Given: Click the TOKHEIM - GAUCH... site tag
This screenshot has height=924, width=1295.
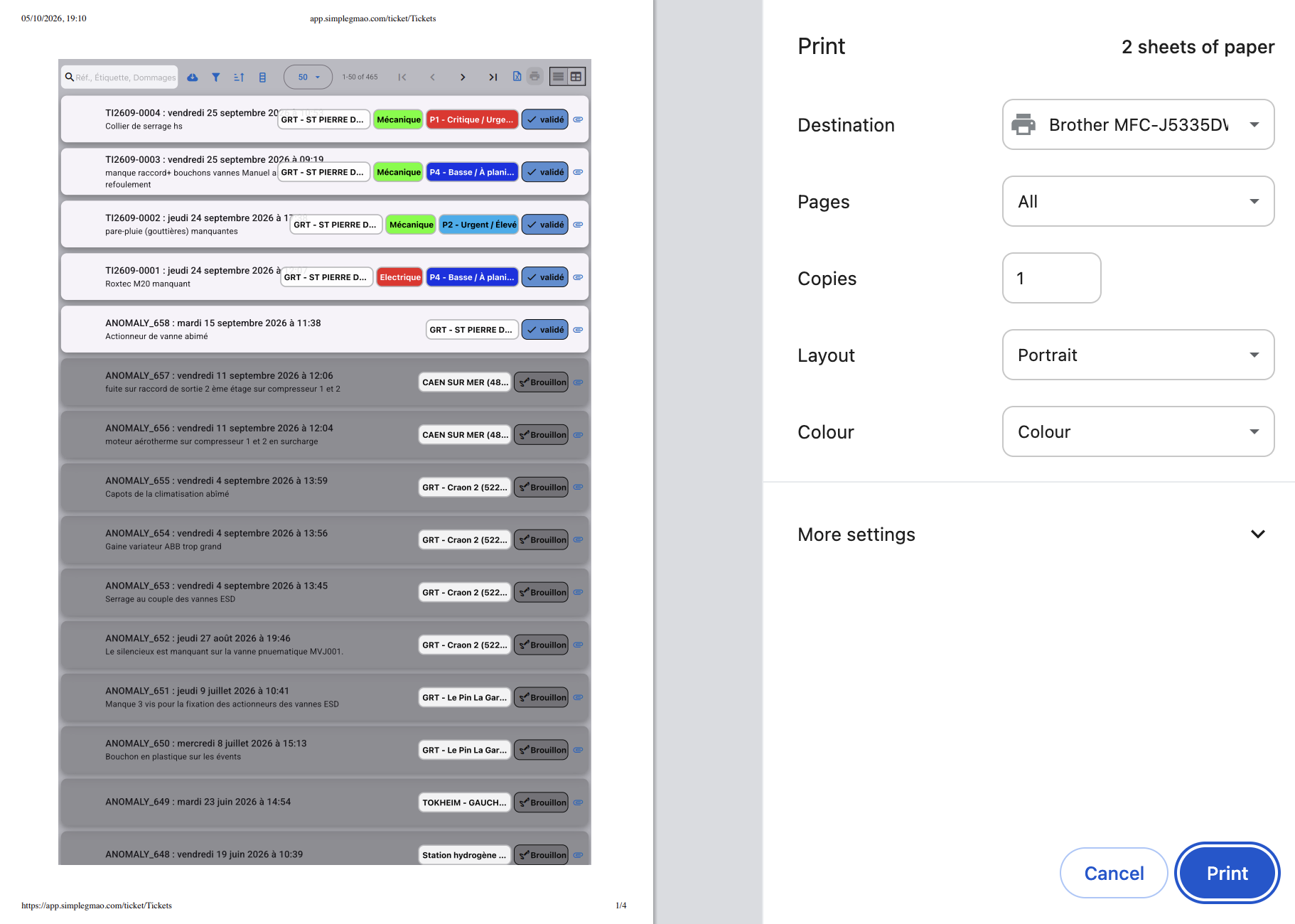Looking at the screenshot, I should tap(465, 802).
